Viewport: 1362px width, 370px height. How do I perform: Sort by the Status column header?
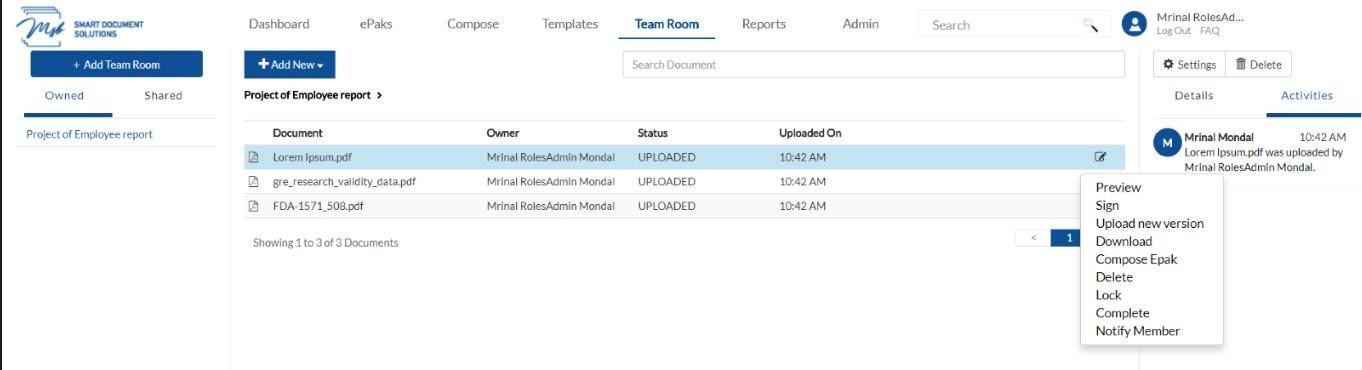[653, 133]
